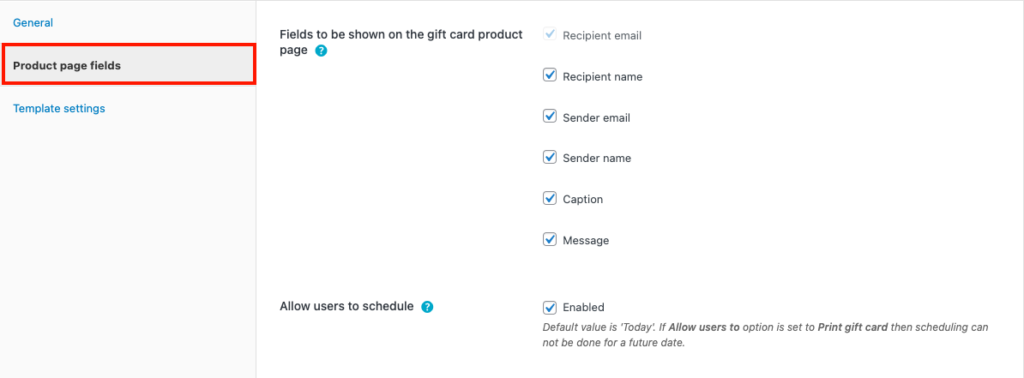Uncheck Enabled box for scheduling
Viewport: 1024px width, 378px height.
[549, 307]
